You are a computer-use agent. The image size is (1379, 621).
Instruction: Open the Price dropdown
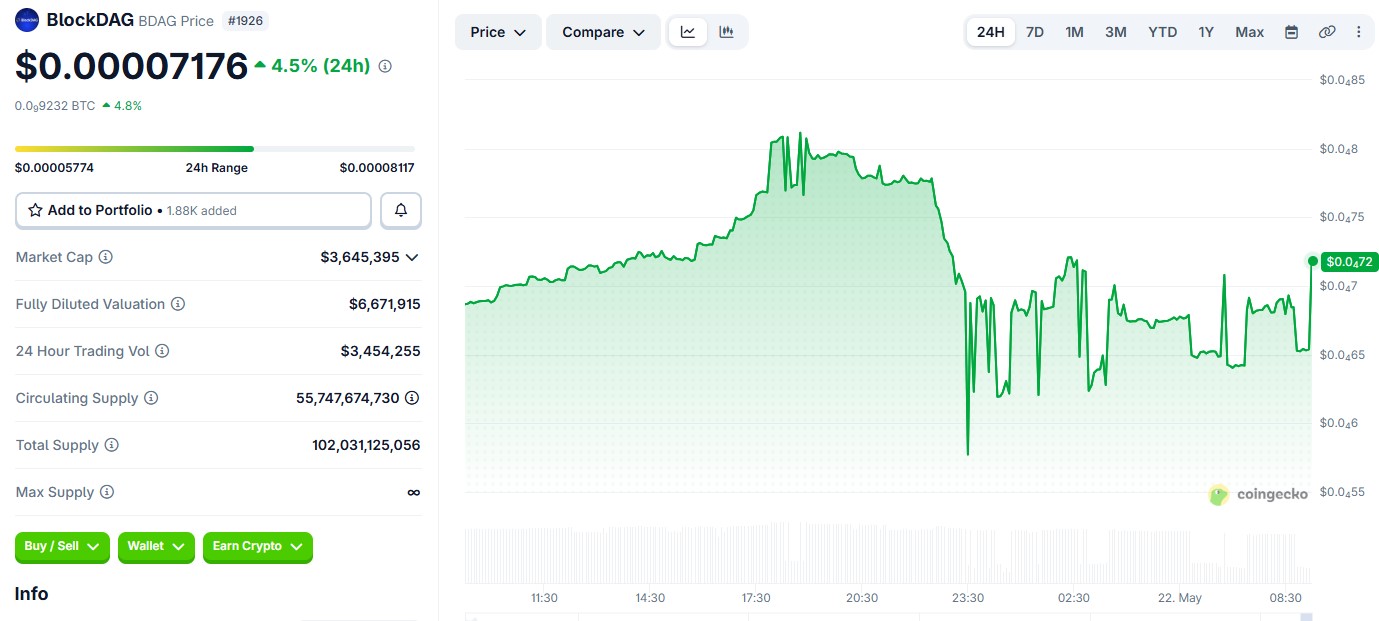[498, 32]
